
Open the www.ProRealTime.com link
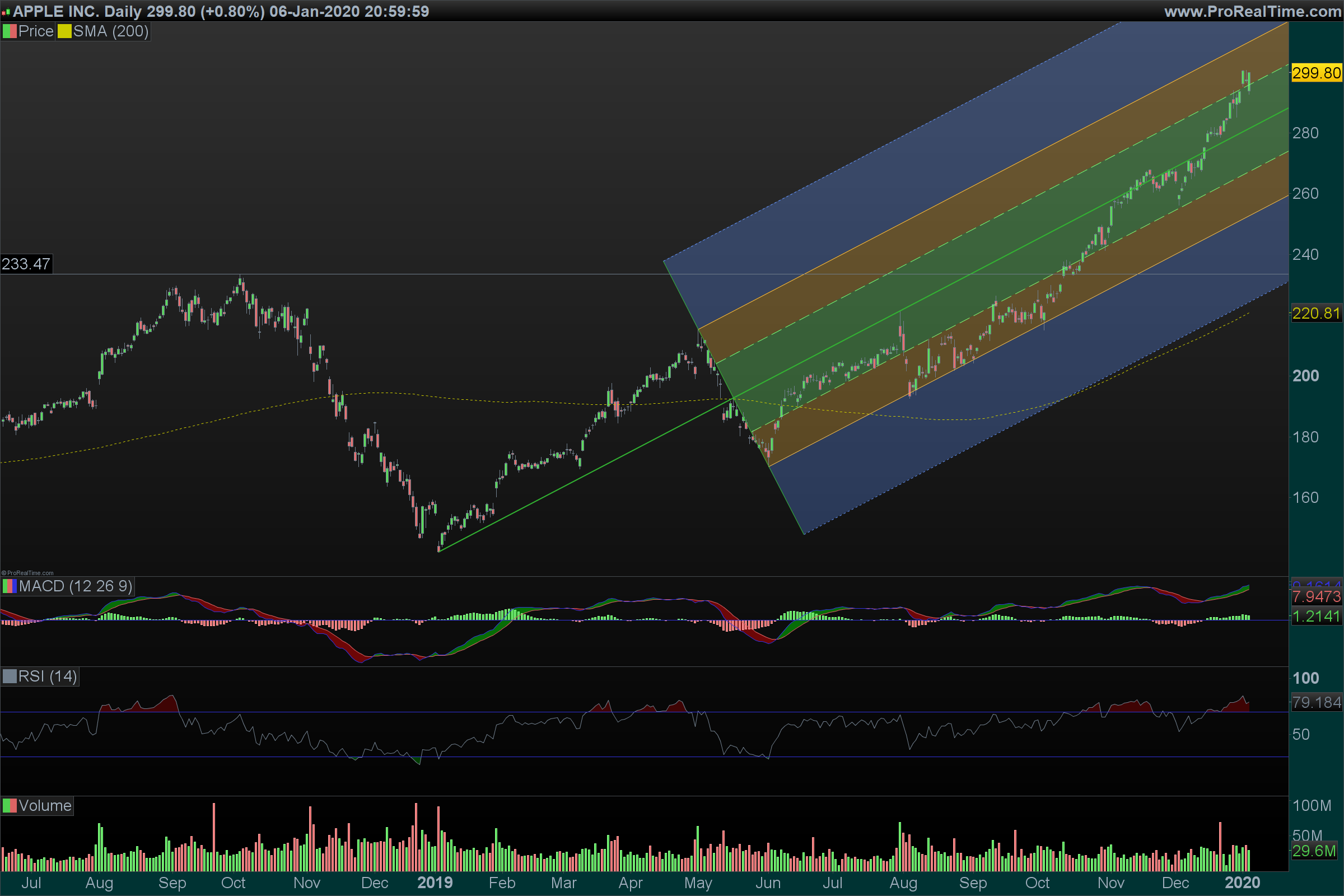click(x=1252, y=11)
